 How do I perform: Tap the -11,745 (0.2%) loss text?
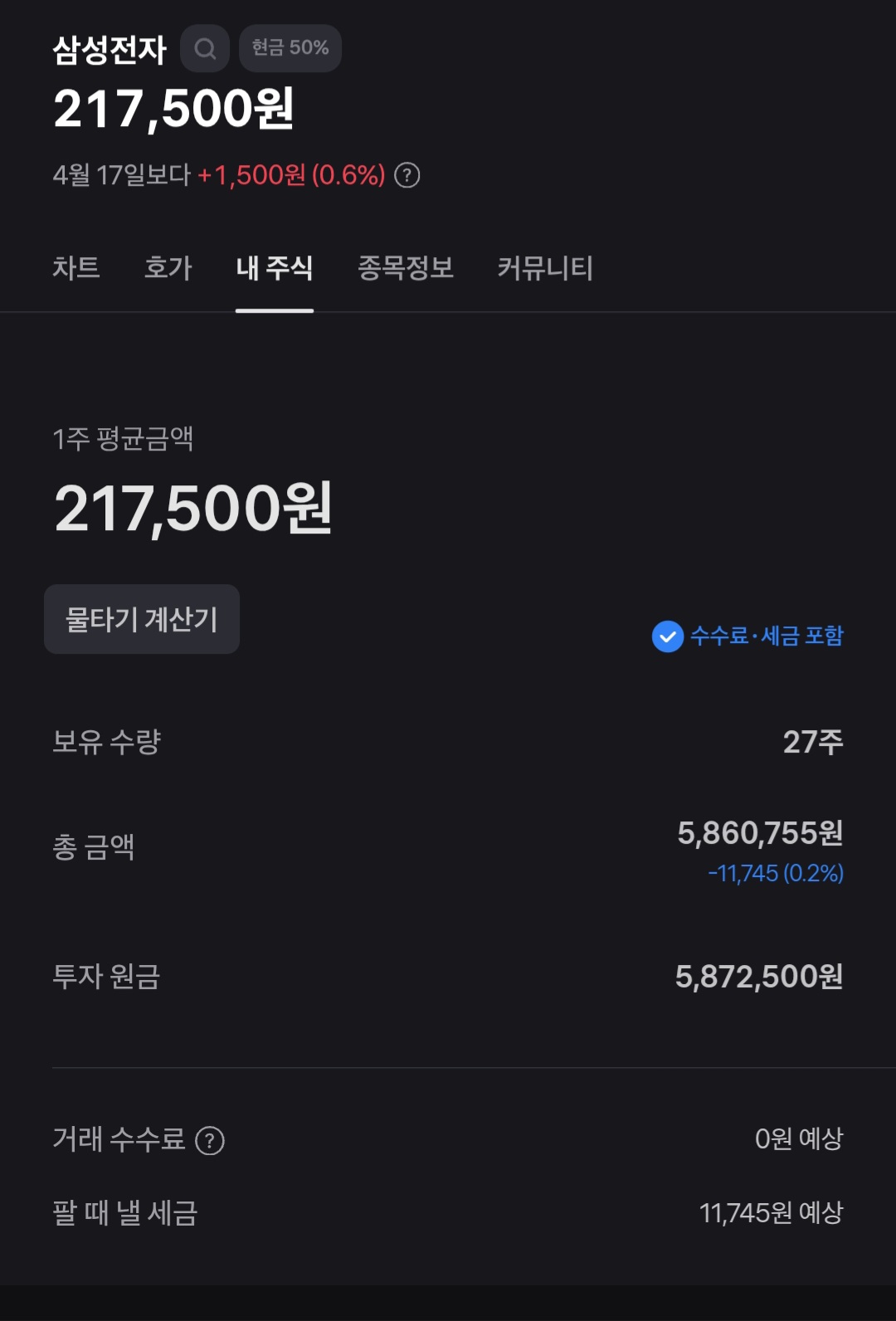(x=776, y=873)
